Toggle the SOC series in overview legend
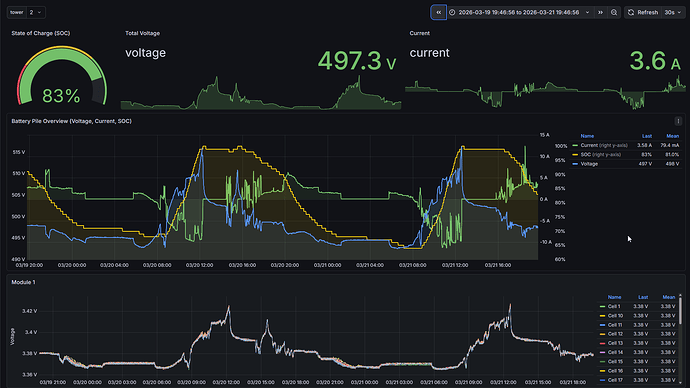This screenshot has width=690, height=388. pyautogui.click(x=600, y=154)
